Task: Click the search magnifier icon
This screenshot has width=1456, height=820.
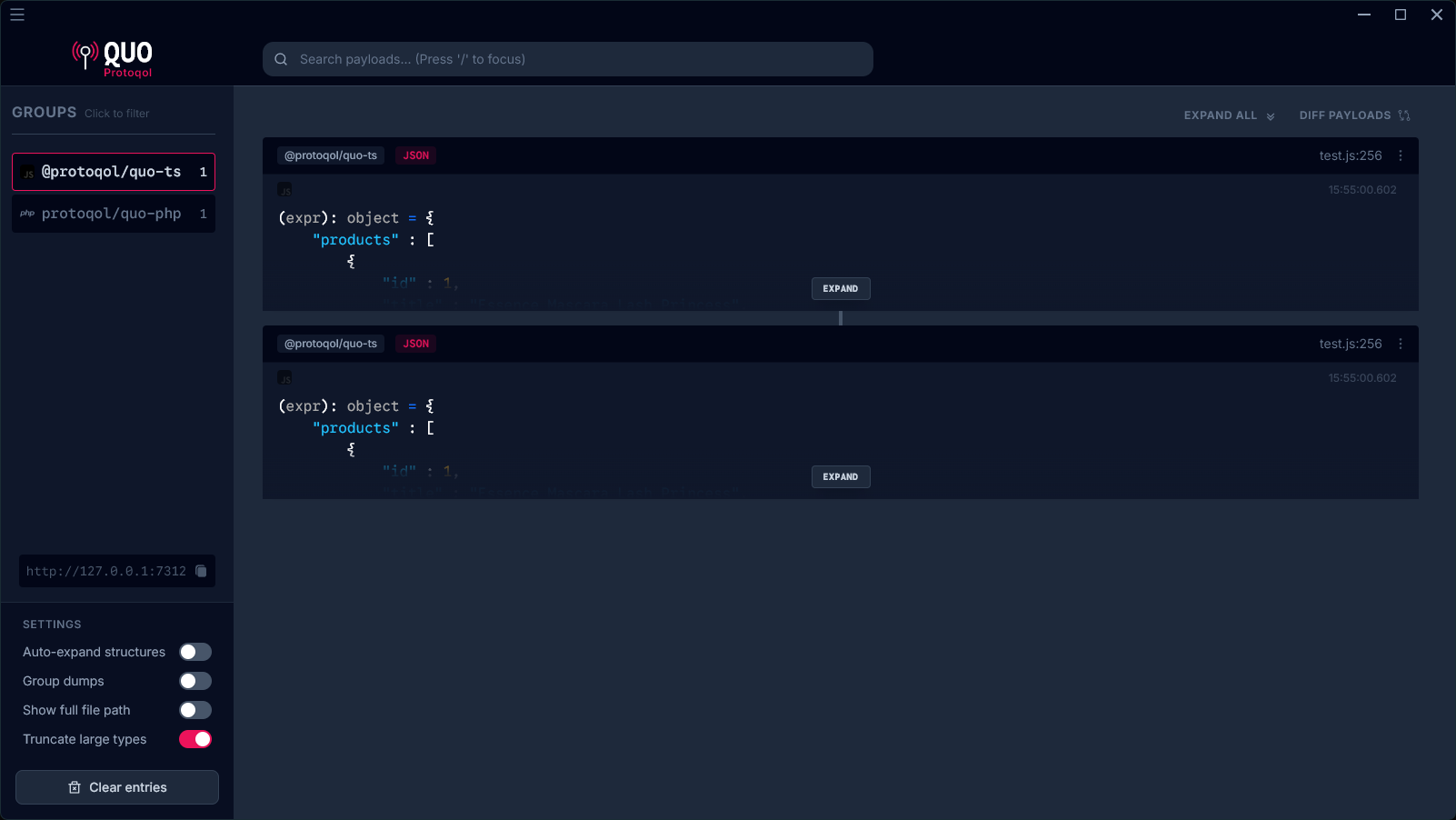Action: 281,59
